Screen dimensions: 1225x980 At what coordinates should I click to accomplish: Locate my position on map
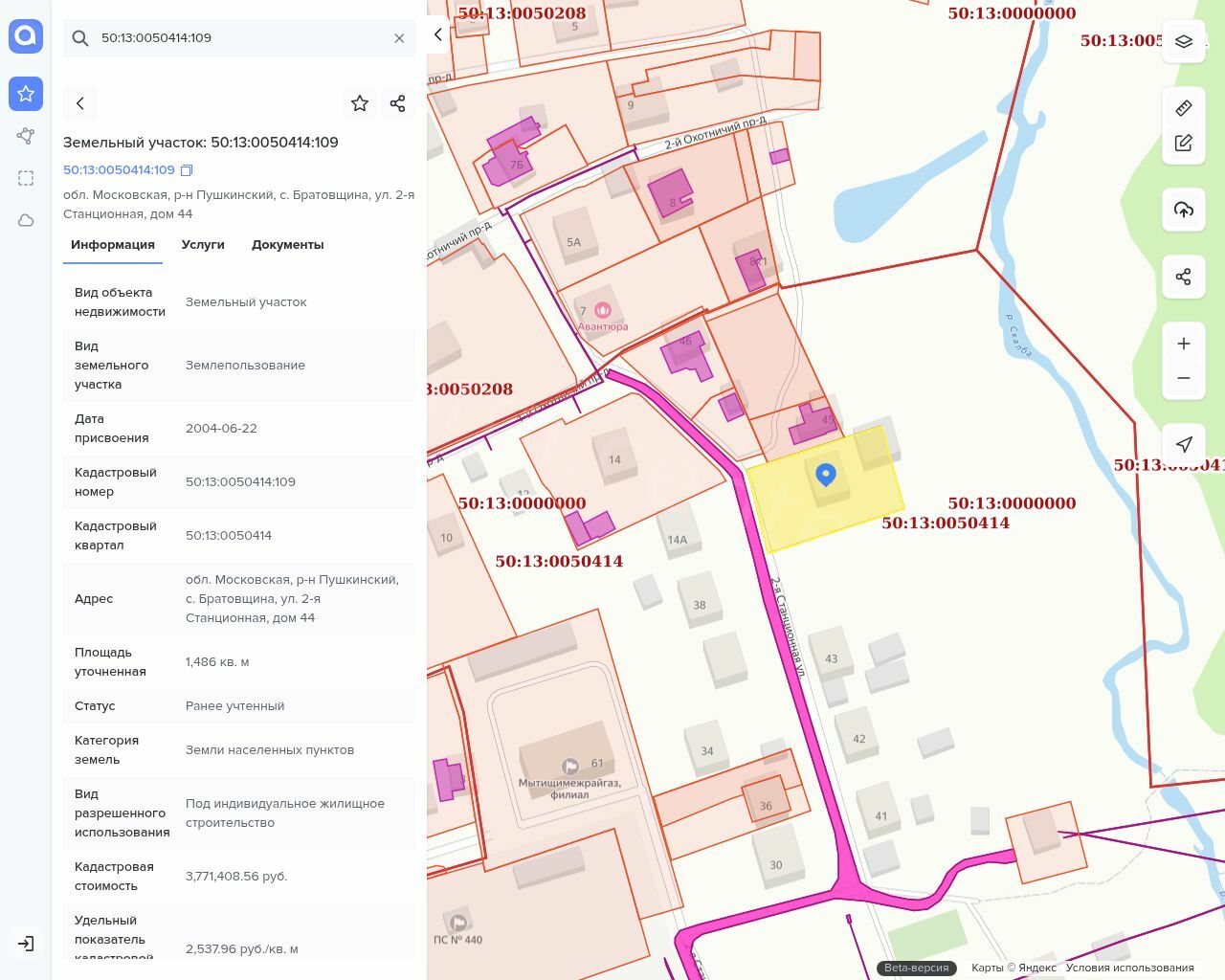point(1184,444)
